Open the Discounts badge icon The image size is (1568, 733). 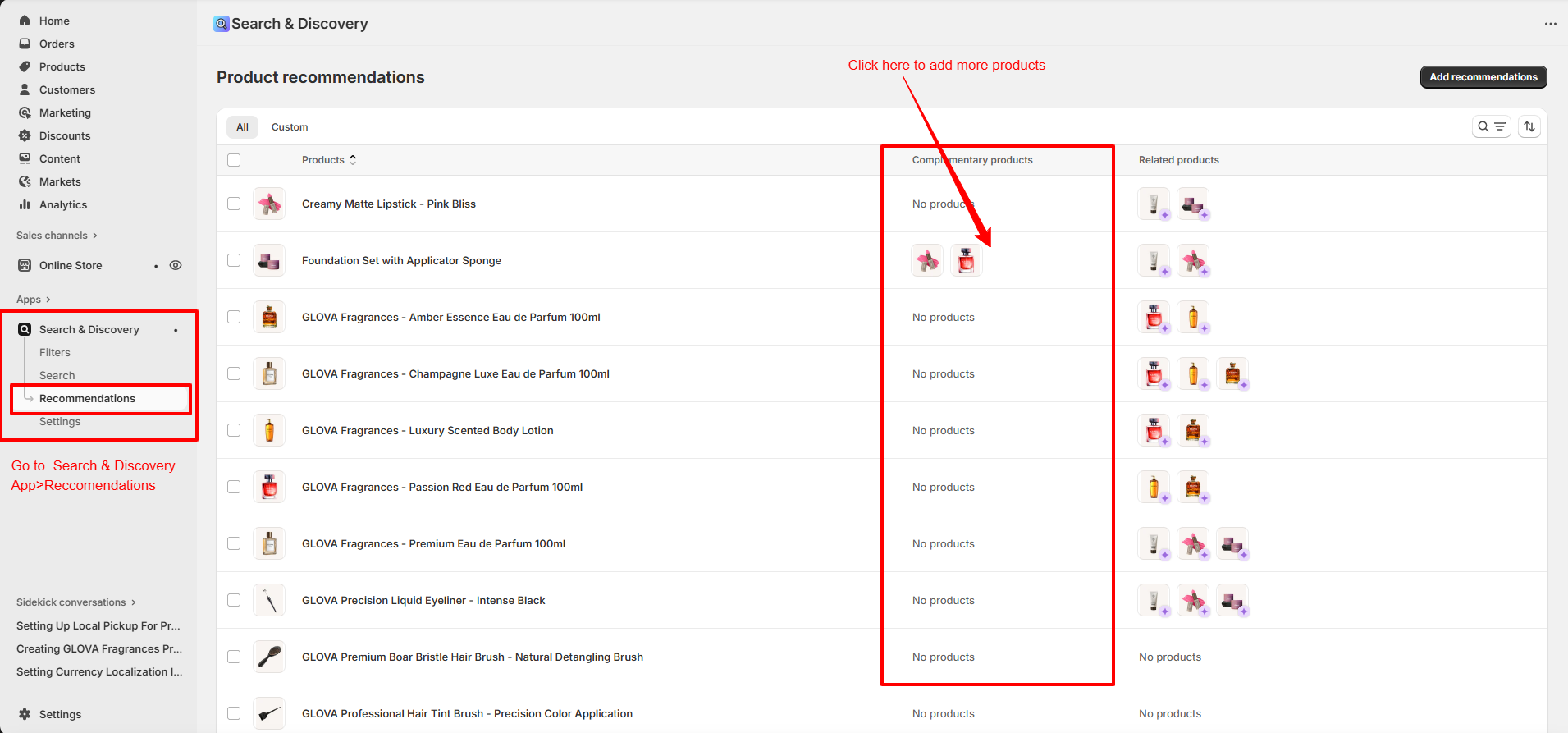[25, 135]
